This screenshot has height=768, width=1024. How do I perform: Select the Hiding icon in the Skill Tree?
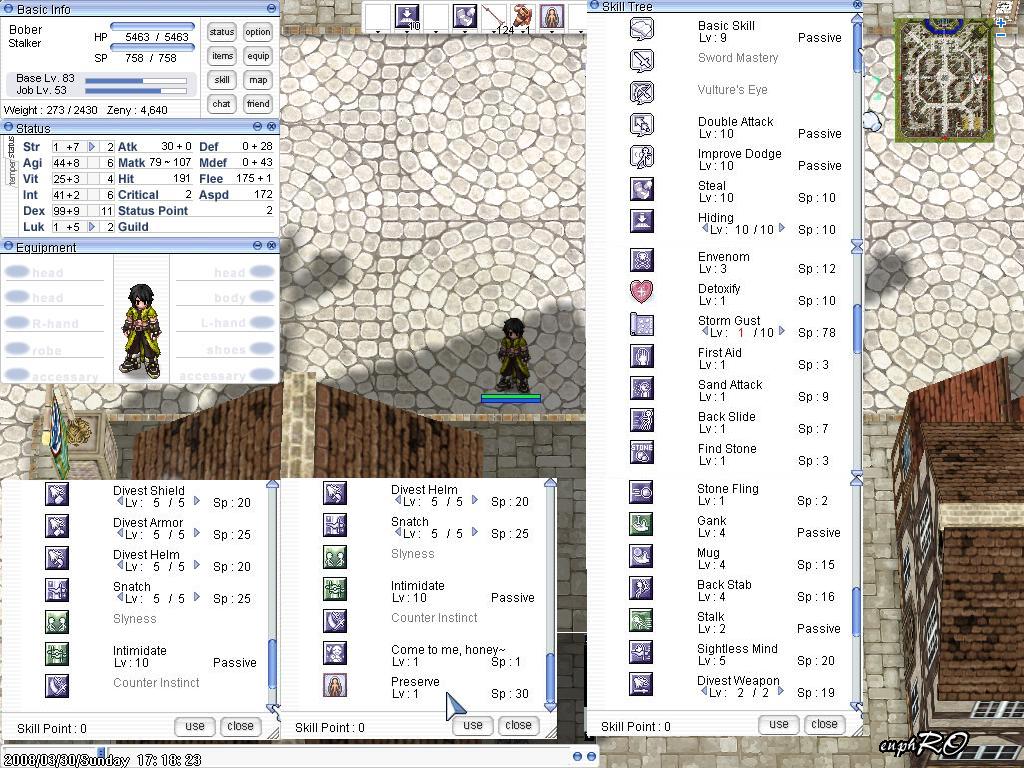(641, 221)
